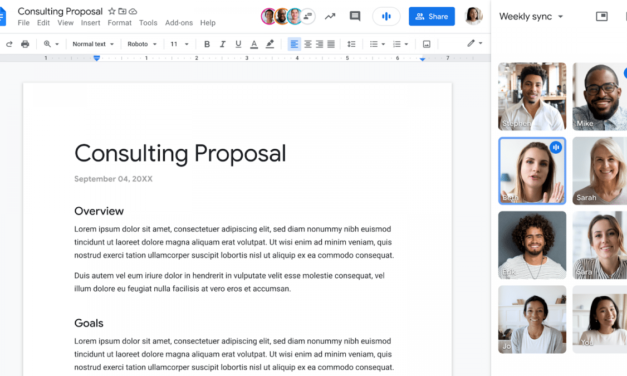
Task: Open the Insert menu
Action: tap(90, 23)
